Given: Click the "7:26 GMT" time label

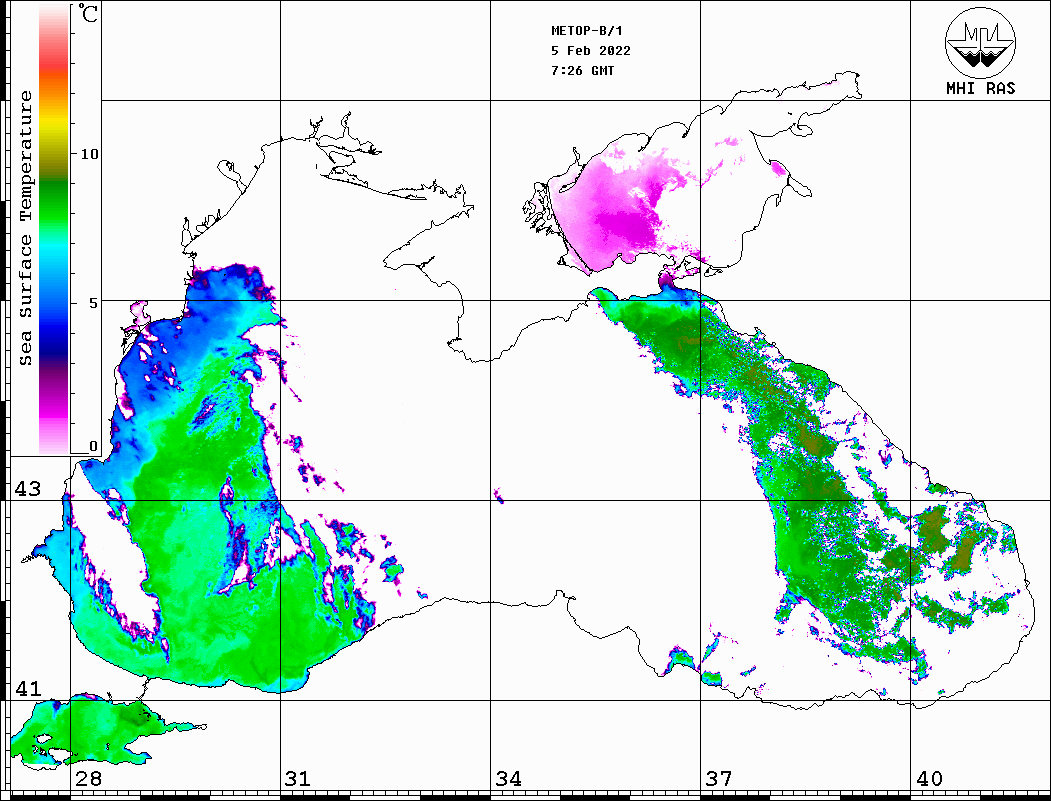Looking at the screenshot, I should [x=582, y=71].
